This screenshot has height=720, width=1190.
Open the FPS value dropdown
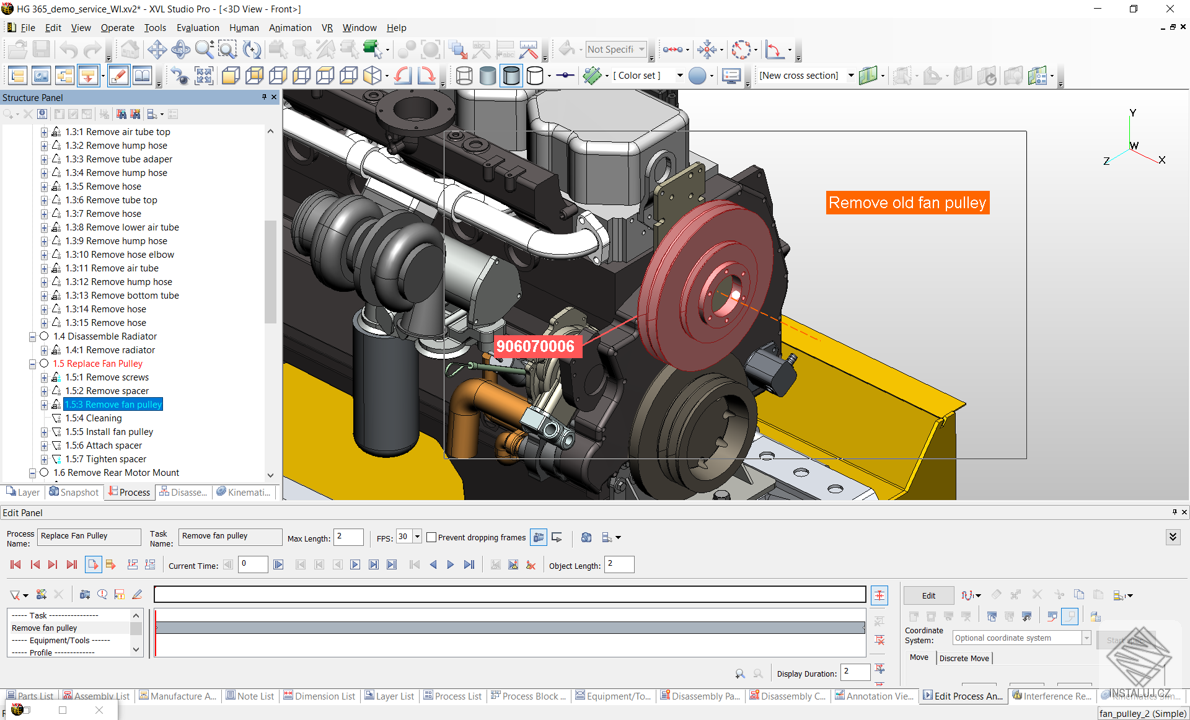[416, 537]
